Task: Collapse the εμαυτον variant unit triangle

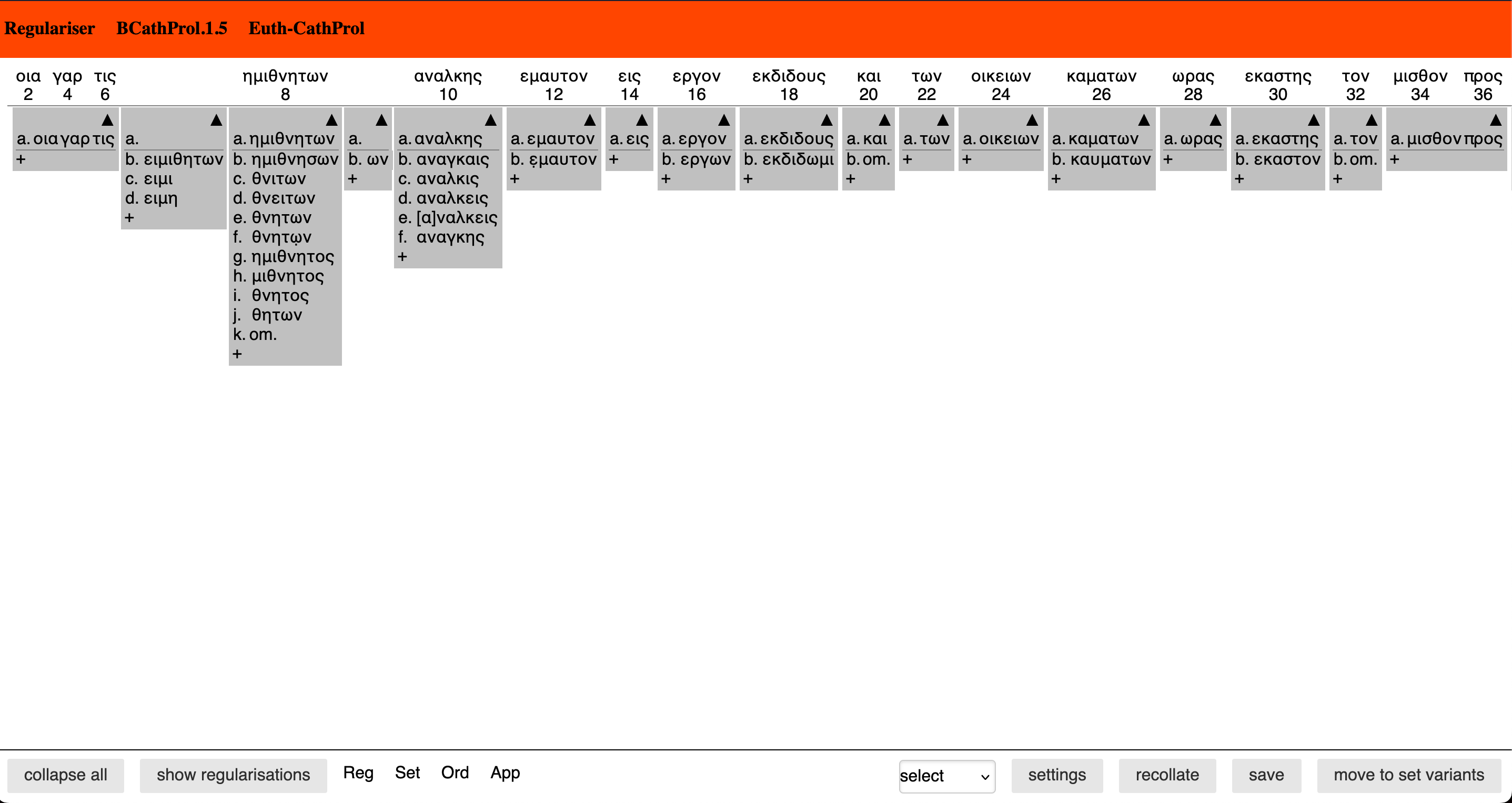Action: [590, 121]
